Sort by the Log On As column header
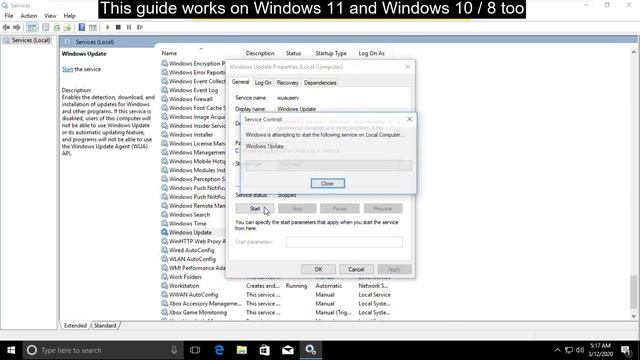640x360 pixels. point(371,53)
